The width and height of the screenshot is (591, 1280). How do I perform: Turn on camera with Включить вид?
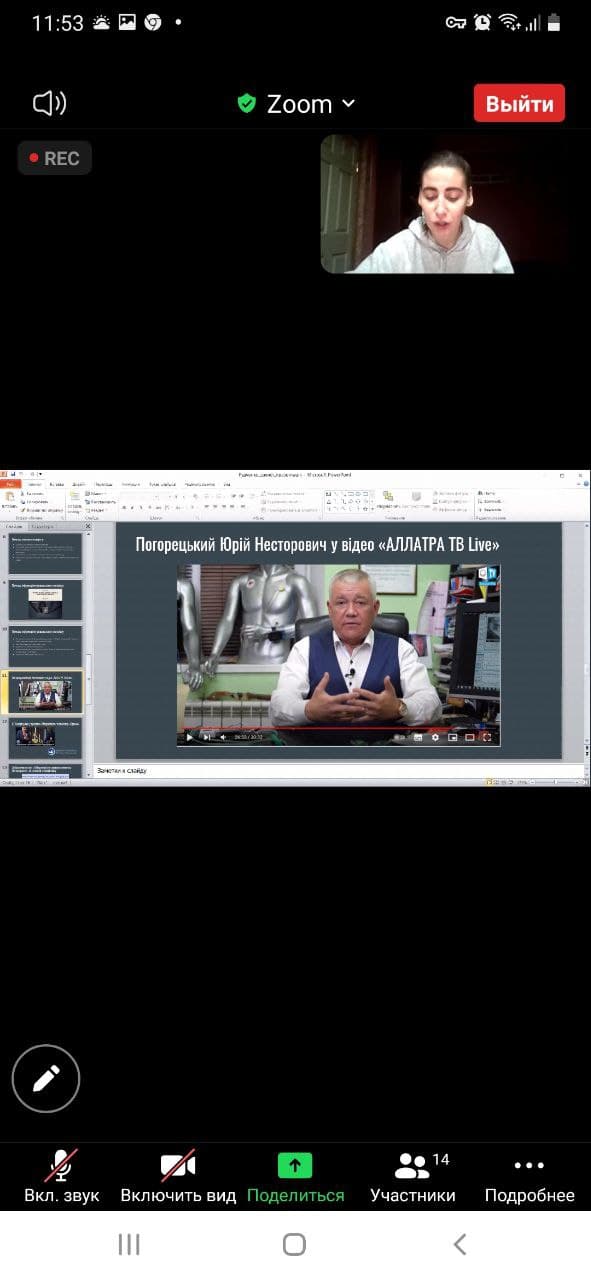click(178, 1177)
